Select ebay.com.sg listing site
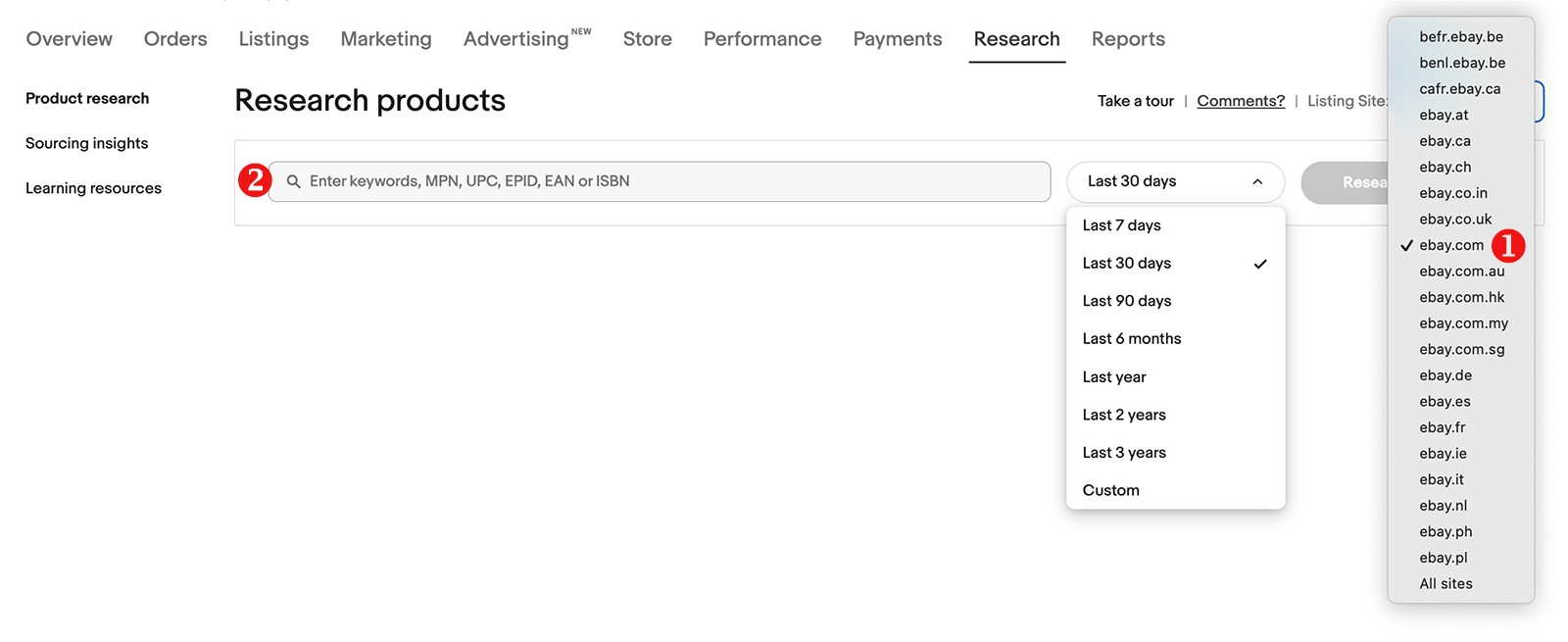The image size is (1568, 642). 1461,349
